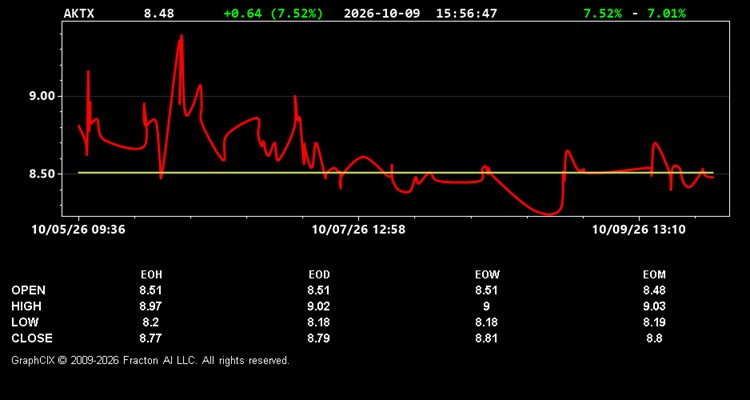
Task: Select EOM close value 8.8
Action: click(x=654, y=338)
